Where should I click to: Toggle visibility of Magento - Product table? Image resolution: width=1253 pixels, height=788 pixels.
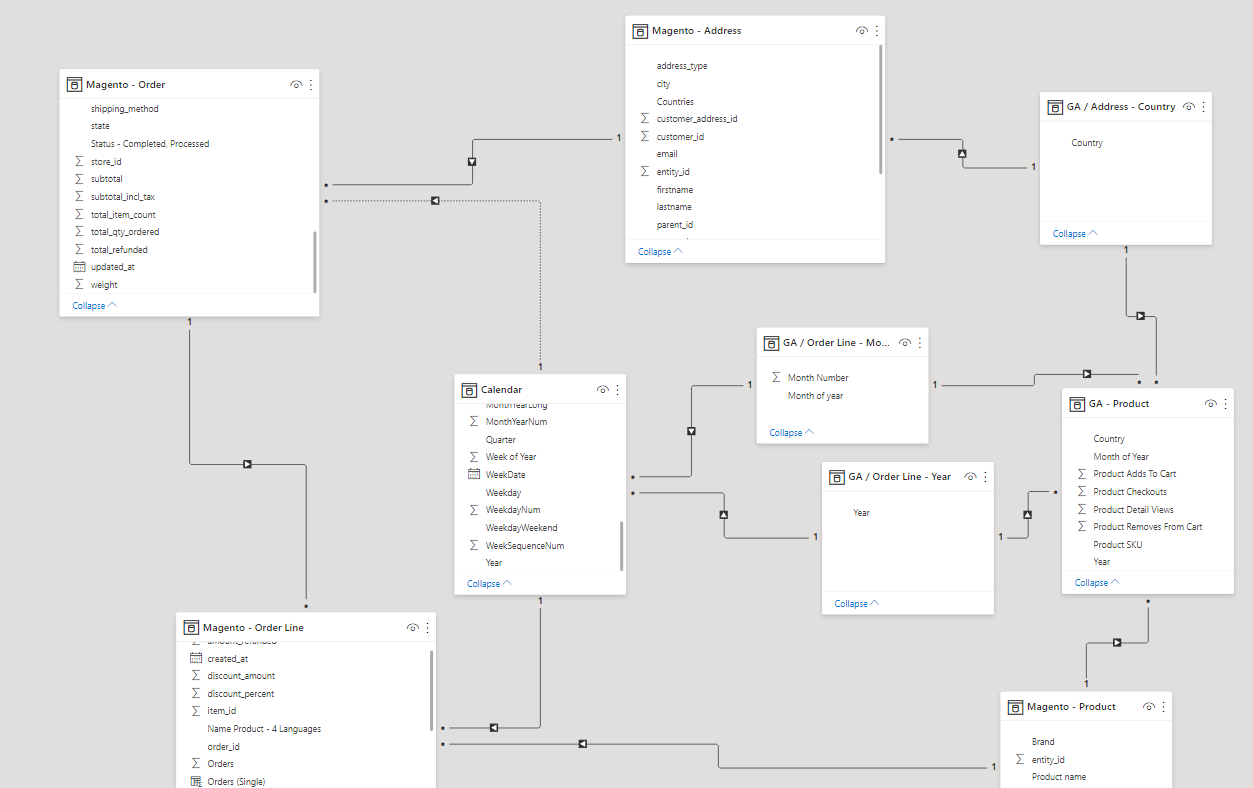click(x=1149, y=707)
